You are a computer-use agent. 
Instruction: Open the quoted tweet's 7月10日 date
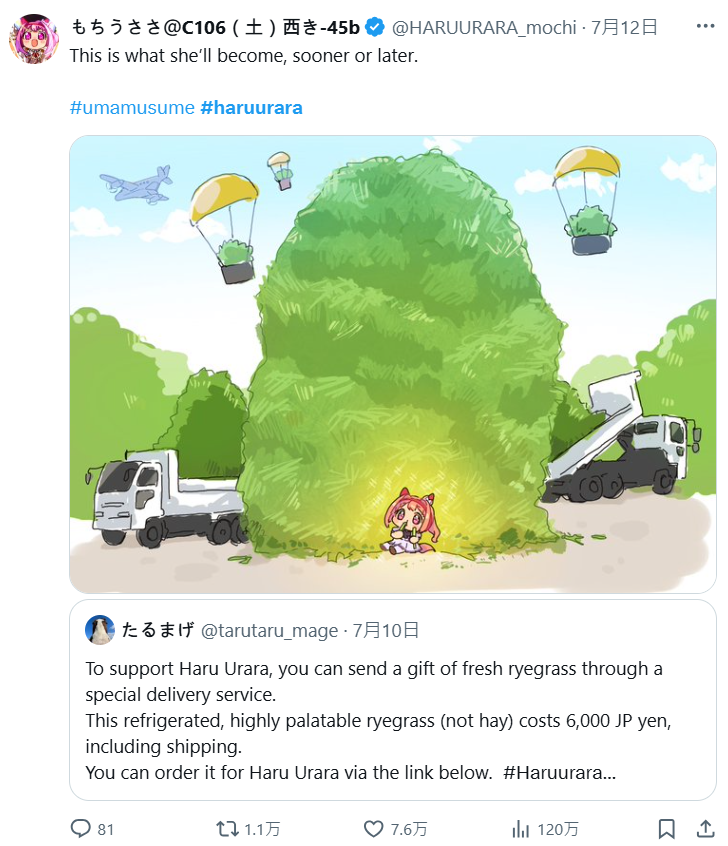point(386,630)
